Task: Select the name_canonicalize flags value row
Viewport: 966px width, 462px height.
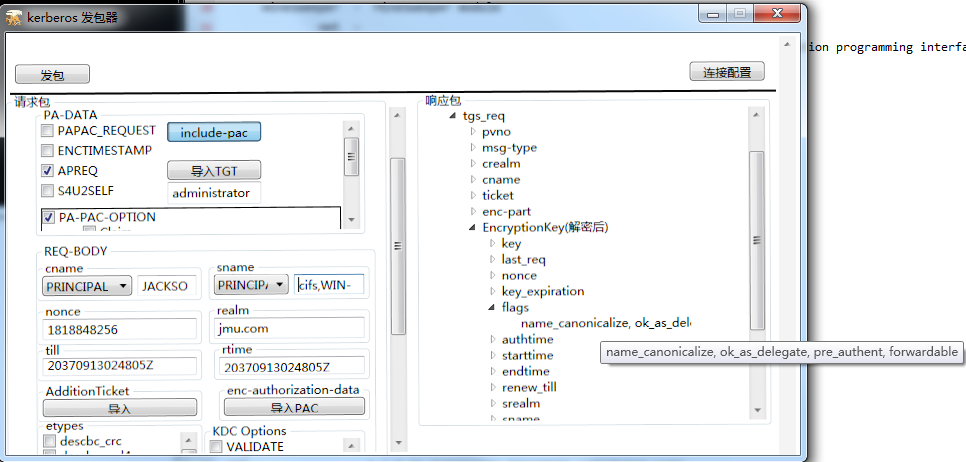Action: 606,323
